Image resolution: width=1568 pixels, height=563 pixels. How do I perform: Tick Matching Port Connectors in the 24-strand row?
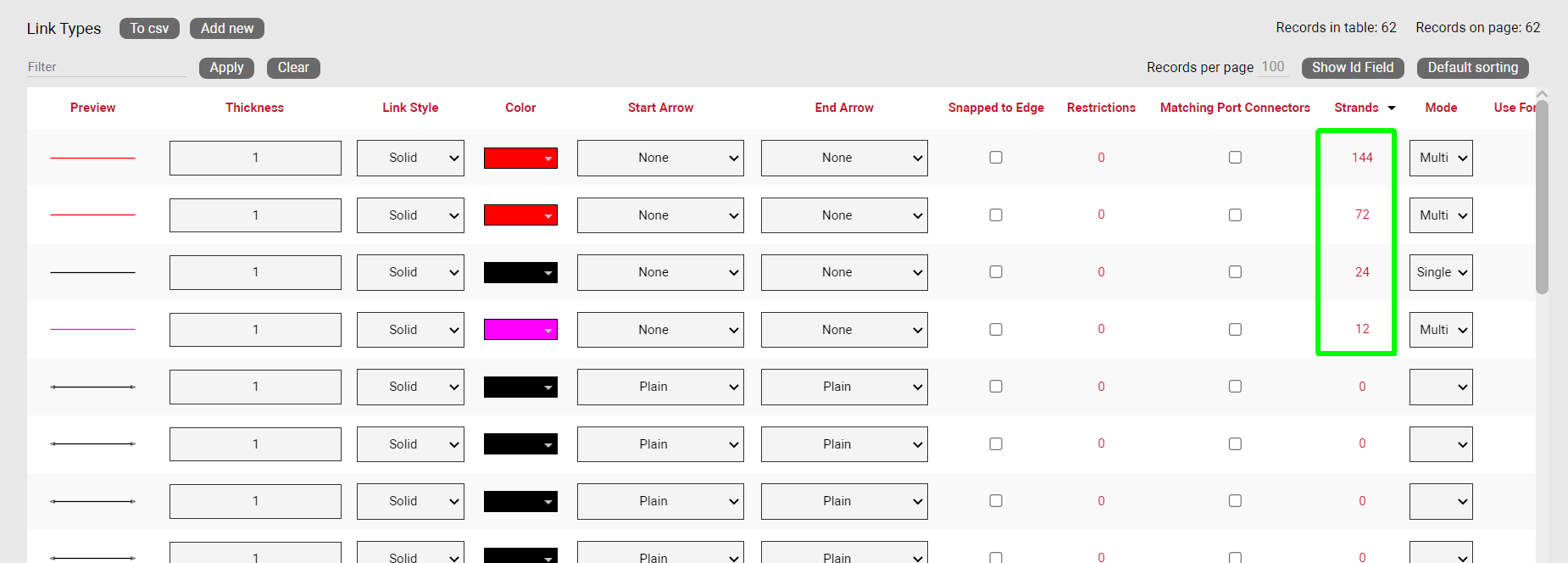(1235, 272)
